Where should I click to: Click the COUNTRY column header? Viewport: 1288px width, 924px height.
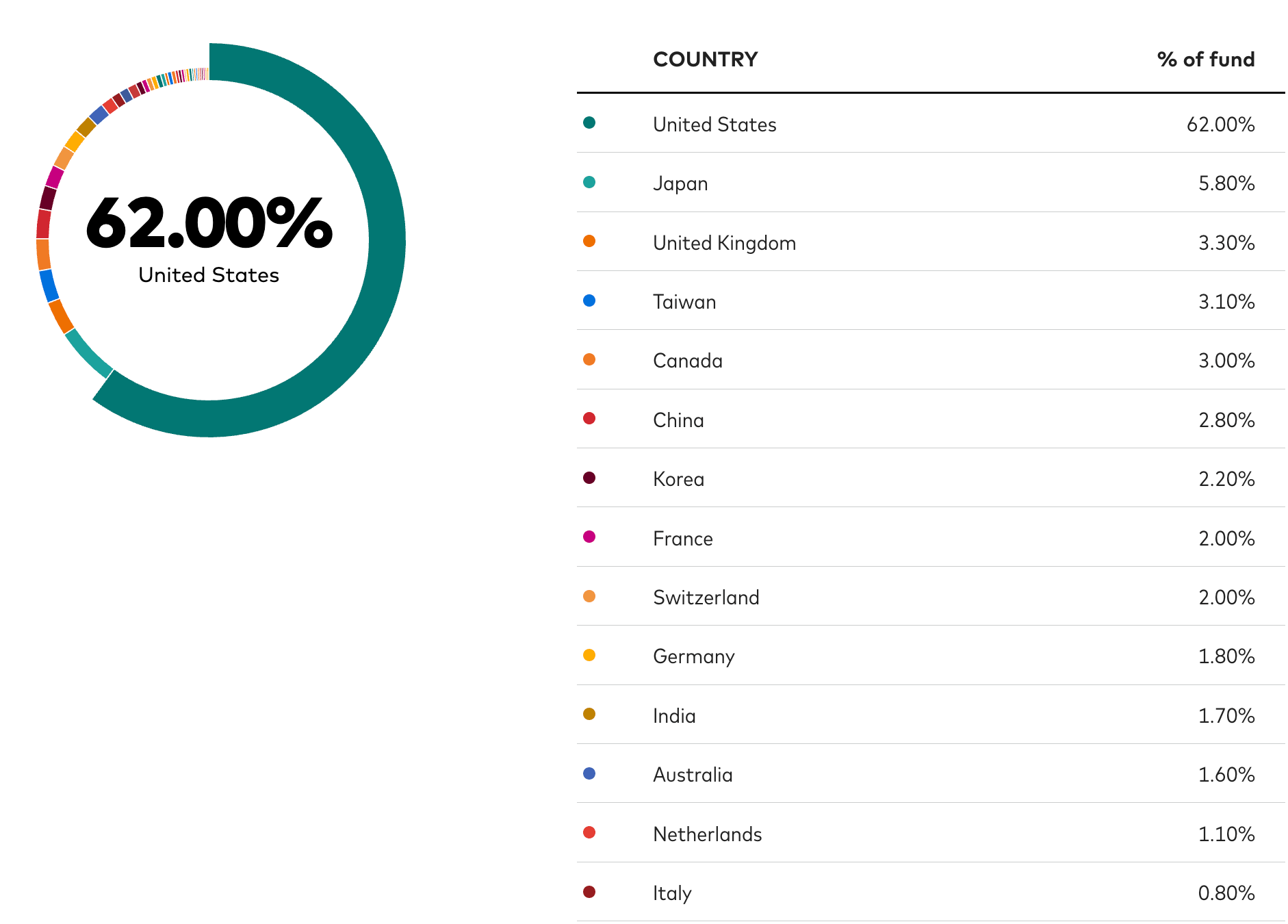pyautogui.click(x=706, y=60)
